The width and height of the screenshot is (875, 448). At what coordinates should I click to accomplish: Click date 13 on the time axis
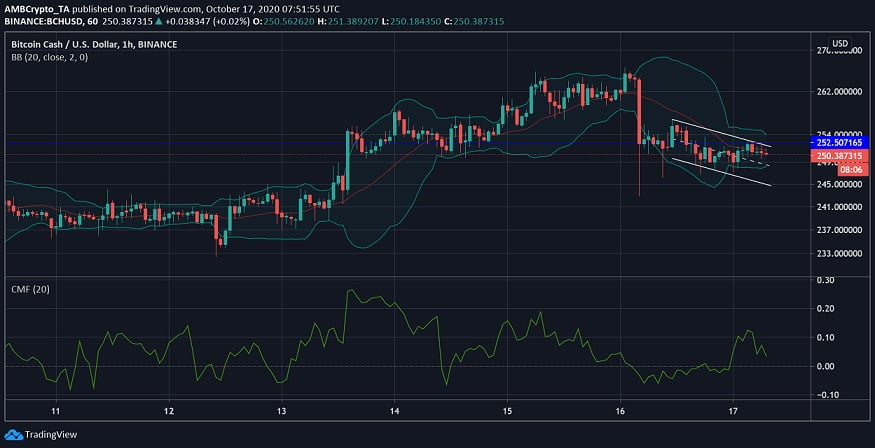(x=282, y=411)
